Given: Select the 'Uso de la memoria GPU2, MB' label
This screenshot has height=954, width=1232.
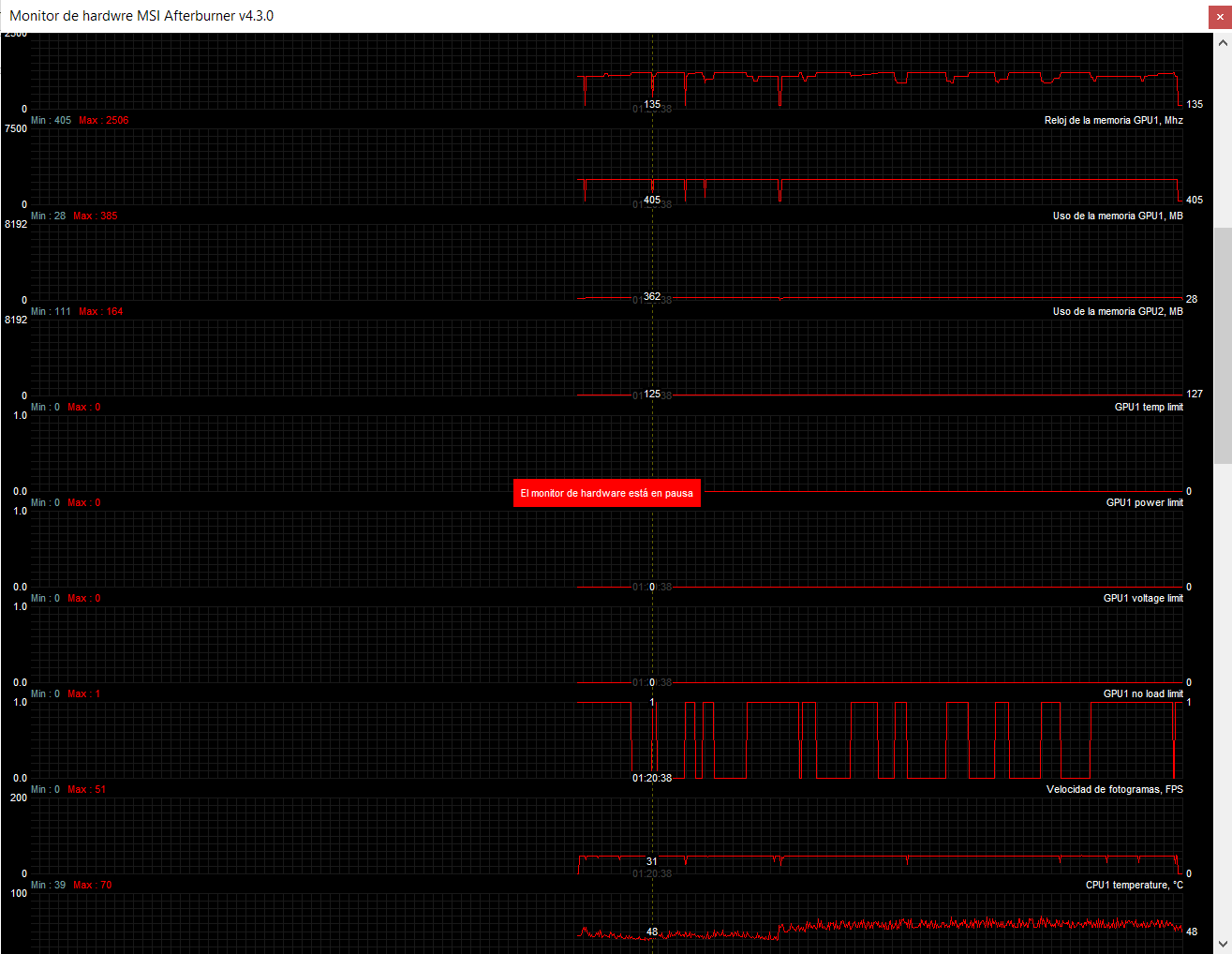Looking at the screenshot, I should click(x=1118, y=311).
